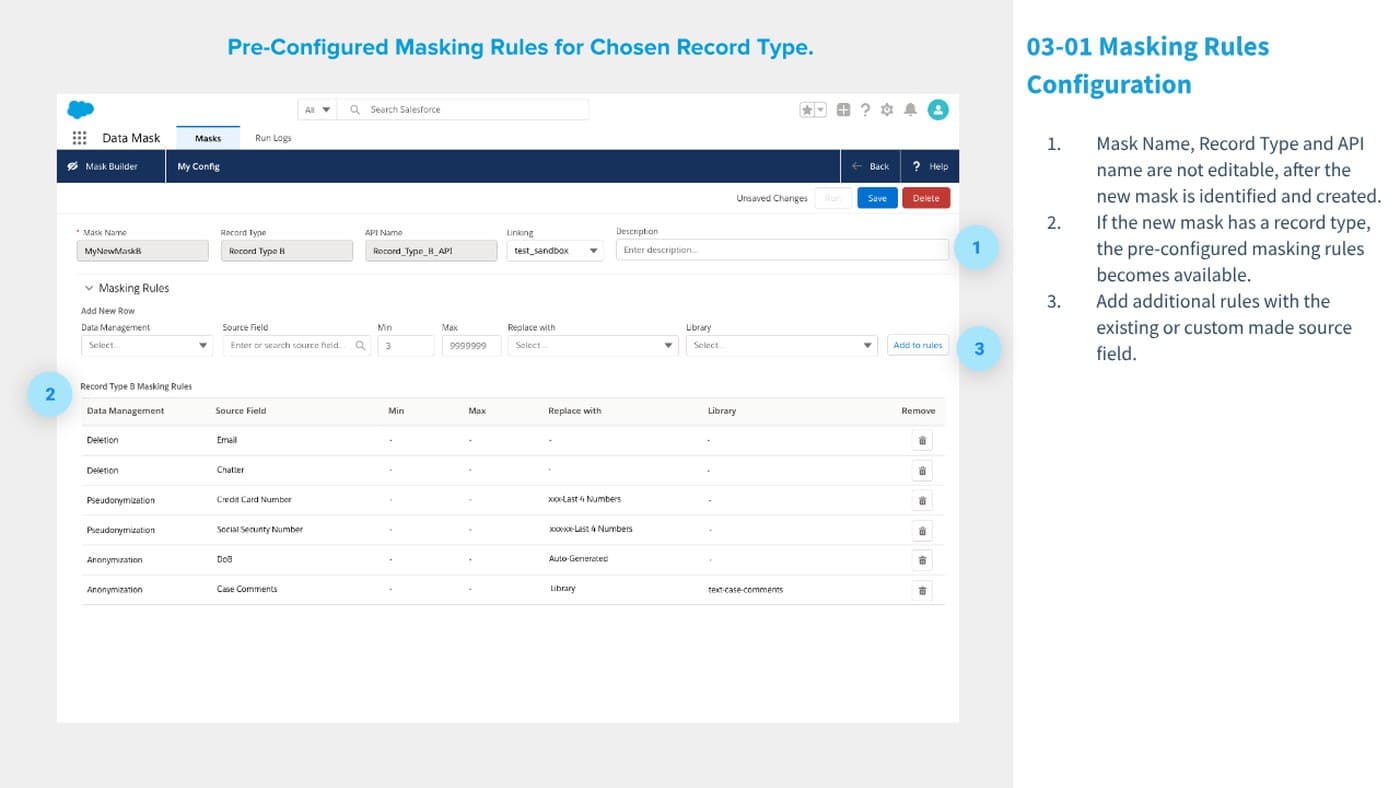Viewport: 1400px width, 788px height.
Task: Click the Add to rules button
Action: point(918,345)
